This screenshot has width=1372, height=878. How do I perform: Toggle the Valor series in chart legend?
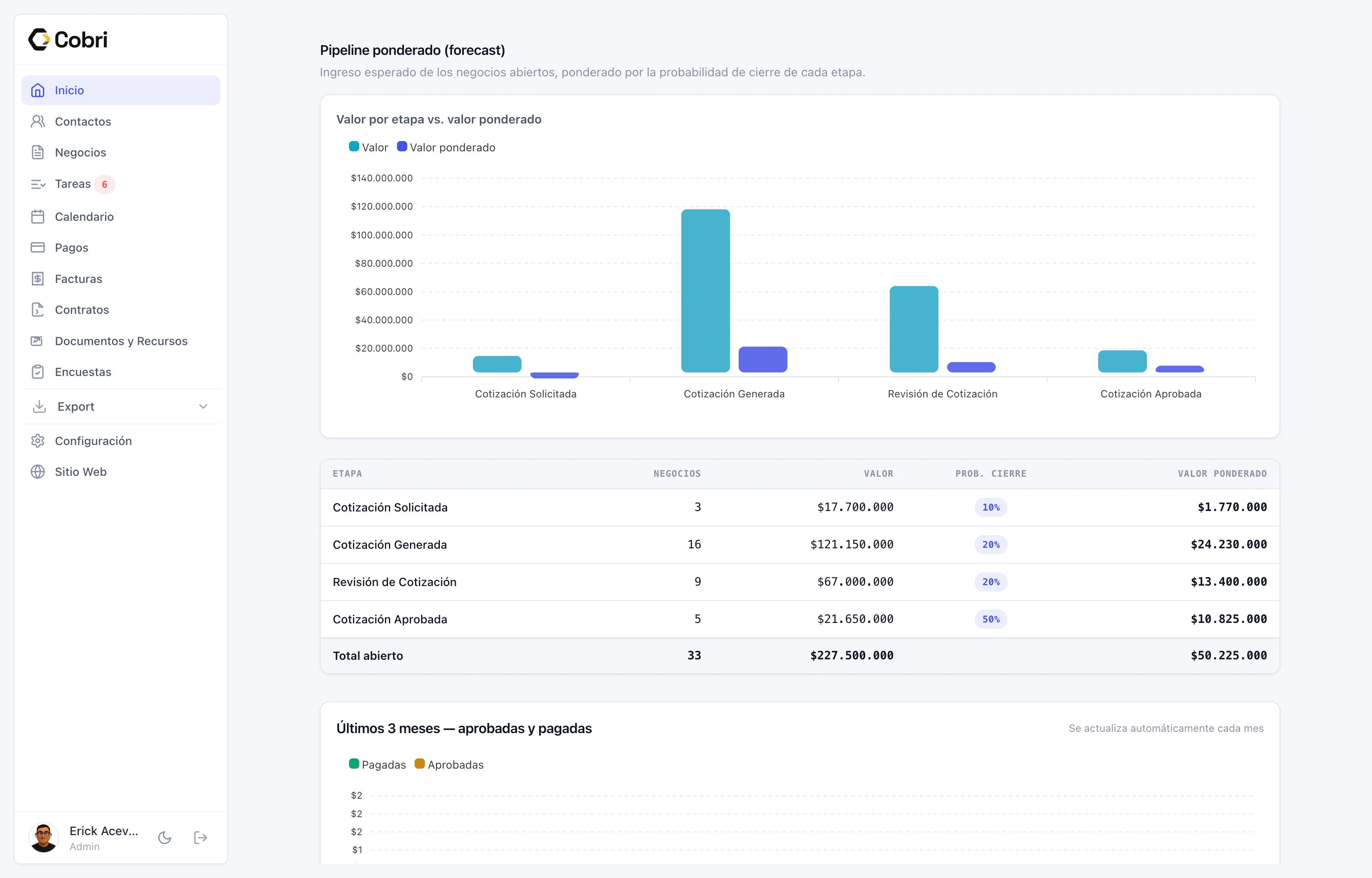[368, 147]
